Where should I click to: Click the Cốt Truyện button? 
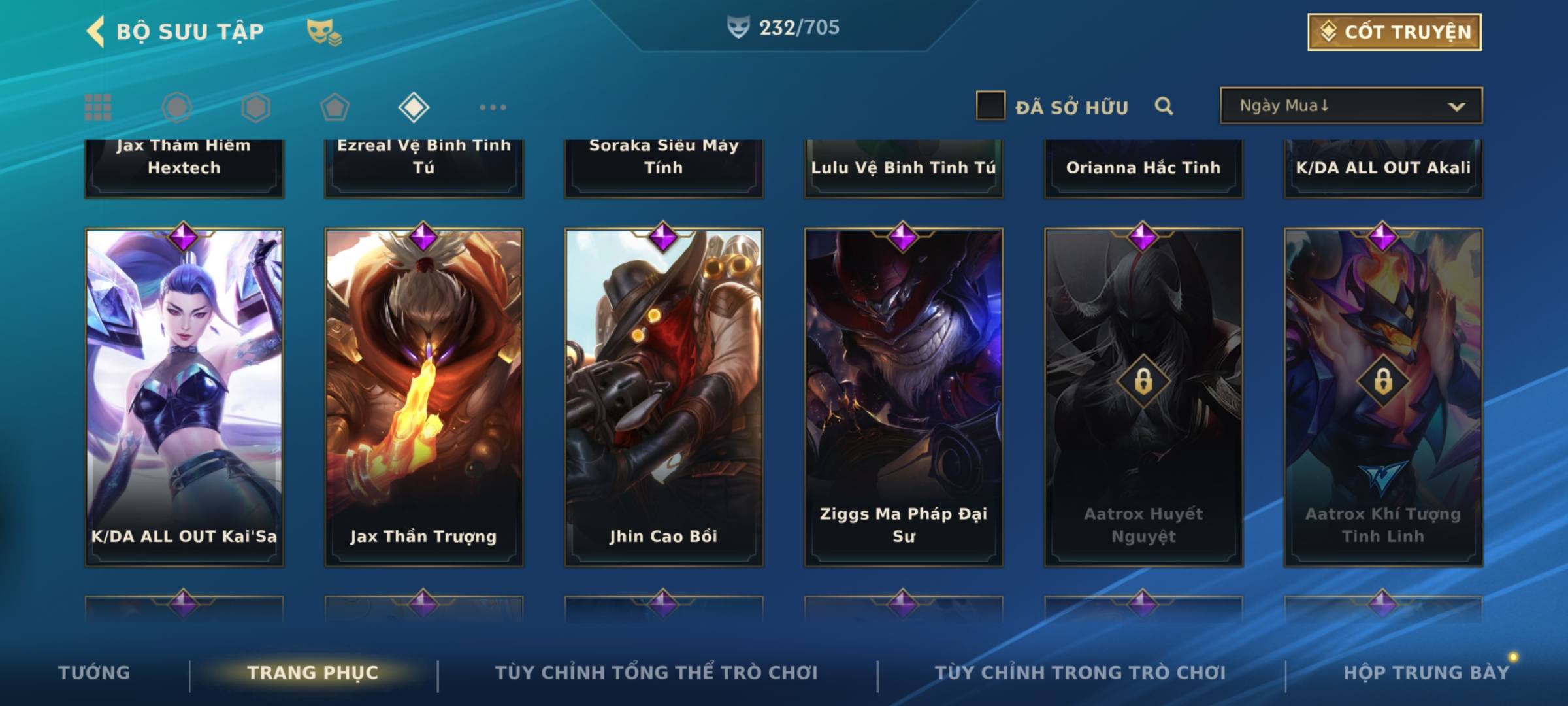coord(1394,32)
